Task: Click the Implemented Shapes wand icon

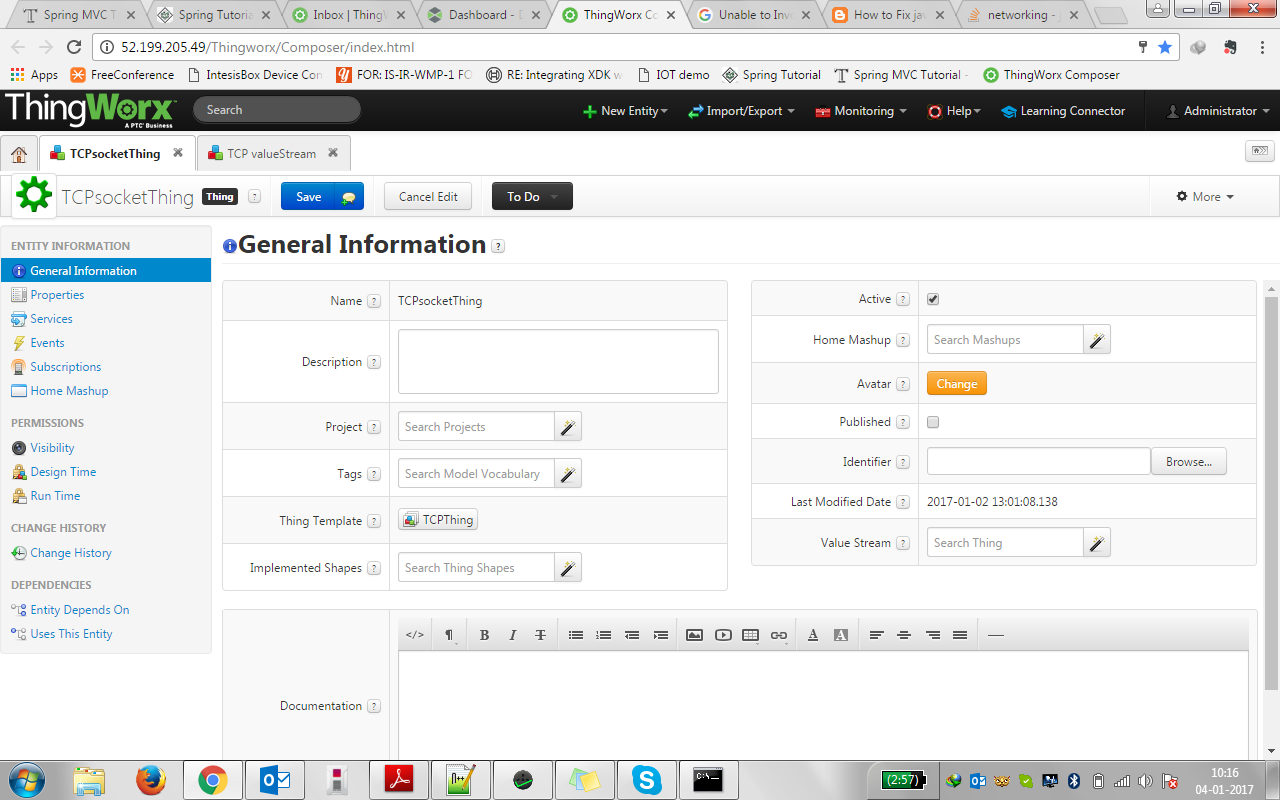Action: pos(568,568)
